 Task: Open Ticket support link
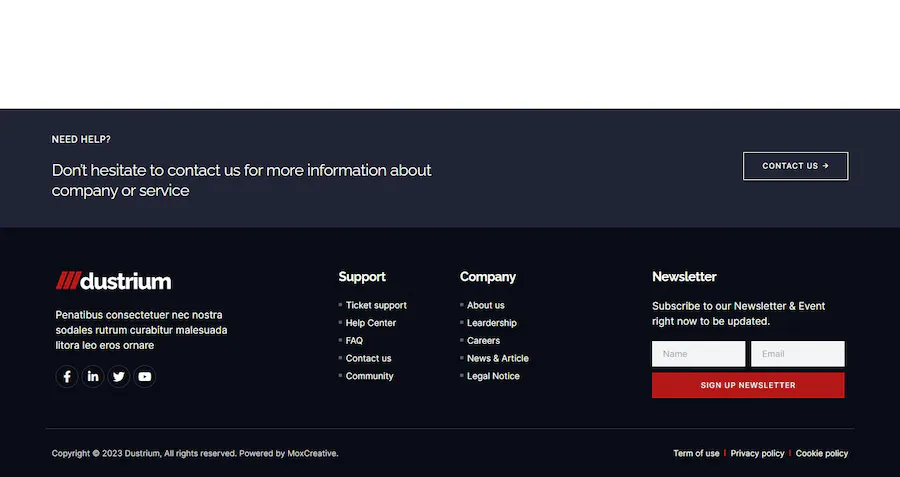(x=376, y=305)
